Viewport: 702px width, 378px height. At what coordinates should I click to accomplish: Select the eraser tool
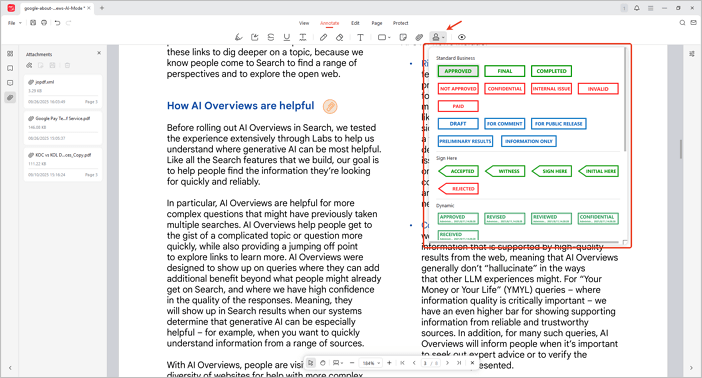pos(339,38)
